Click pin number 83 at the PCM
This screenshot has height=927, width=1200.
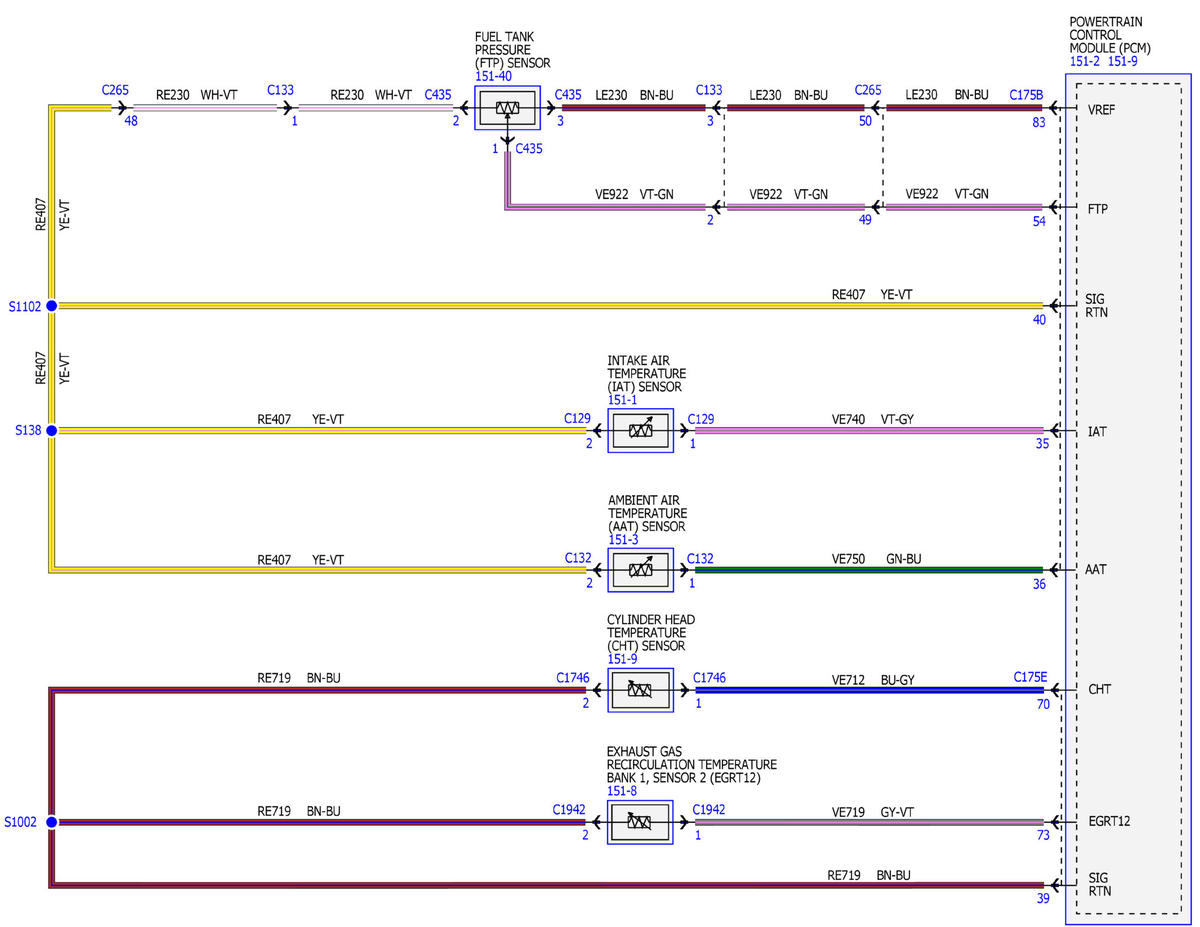point(1040,122)
